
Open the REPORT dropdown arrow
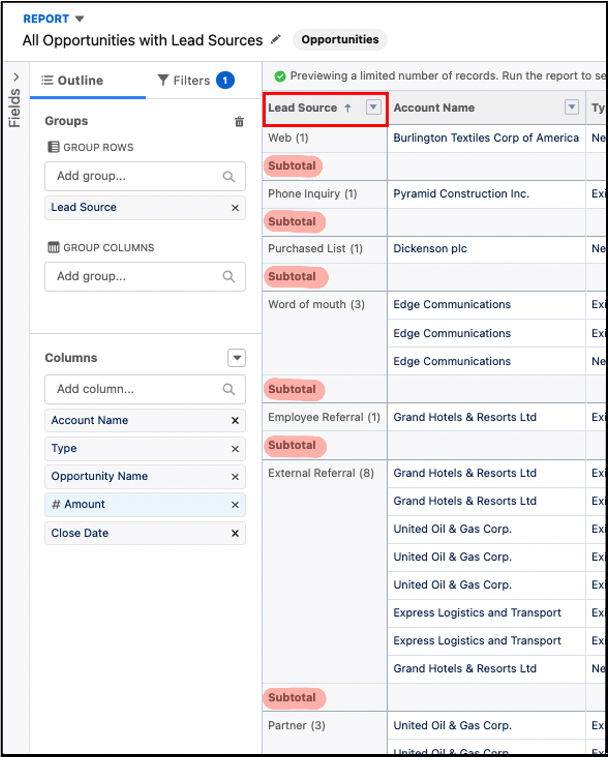[x=80, y=19]
